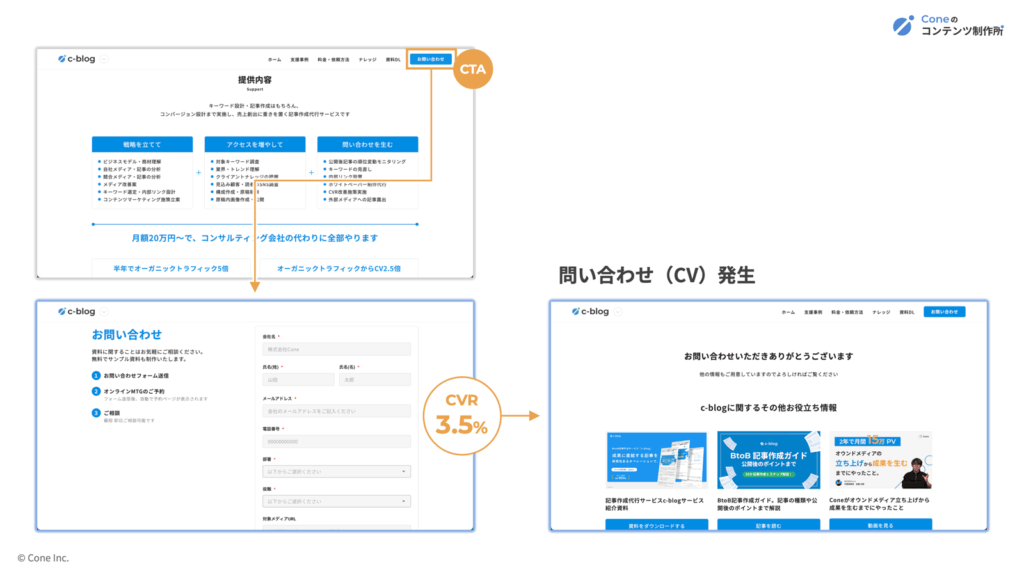Click c-blogに関するその他お役立ち情報 heading
The height and width of the screenshot is (576, 1024).
769,408
